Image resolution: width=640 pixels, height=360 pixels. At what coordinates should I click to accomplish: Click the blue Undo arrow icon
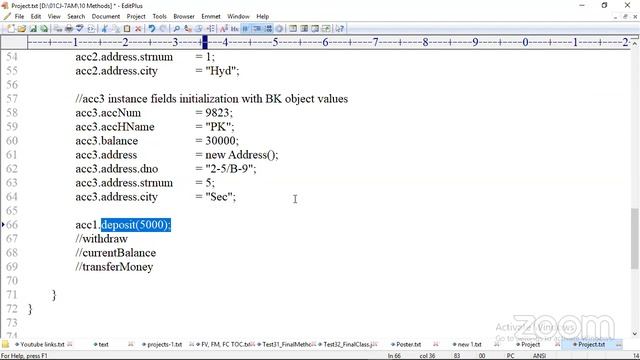pos(152,29)
